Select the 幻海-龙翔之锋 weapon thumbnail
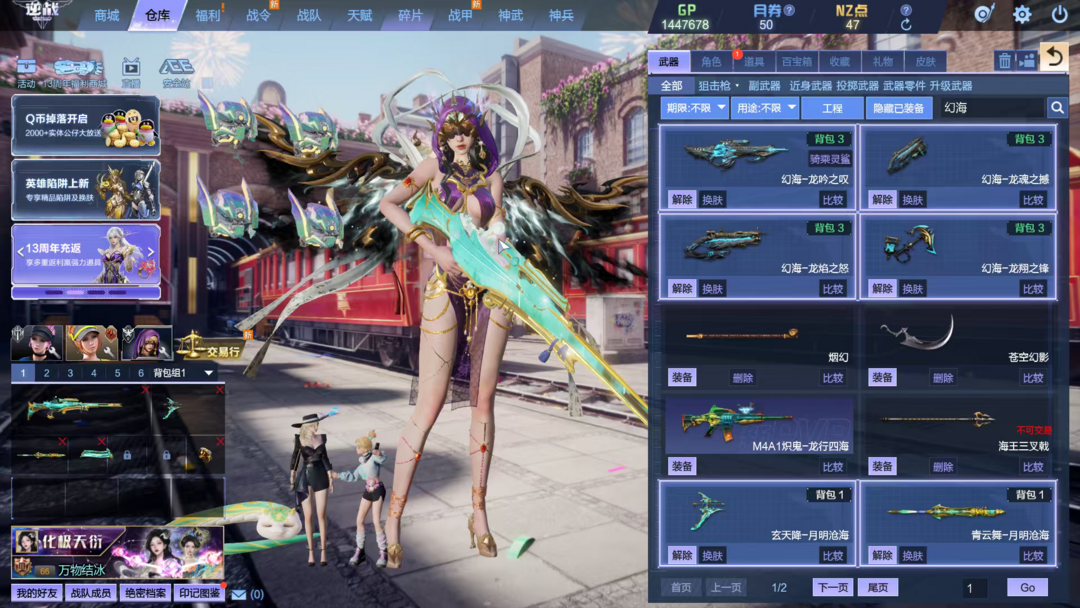This screenshot has height=608, width=1080. (911, 244)
